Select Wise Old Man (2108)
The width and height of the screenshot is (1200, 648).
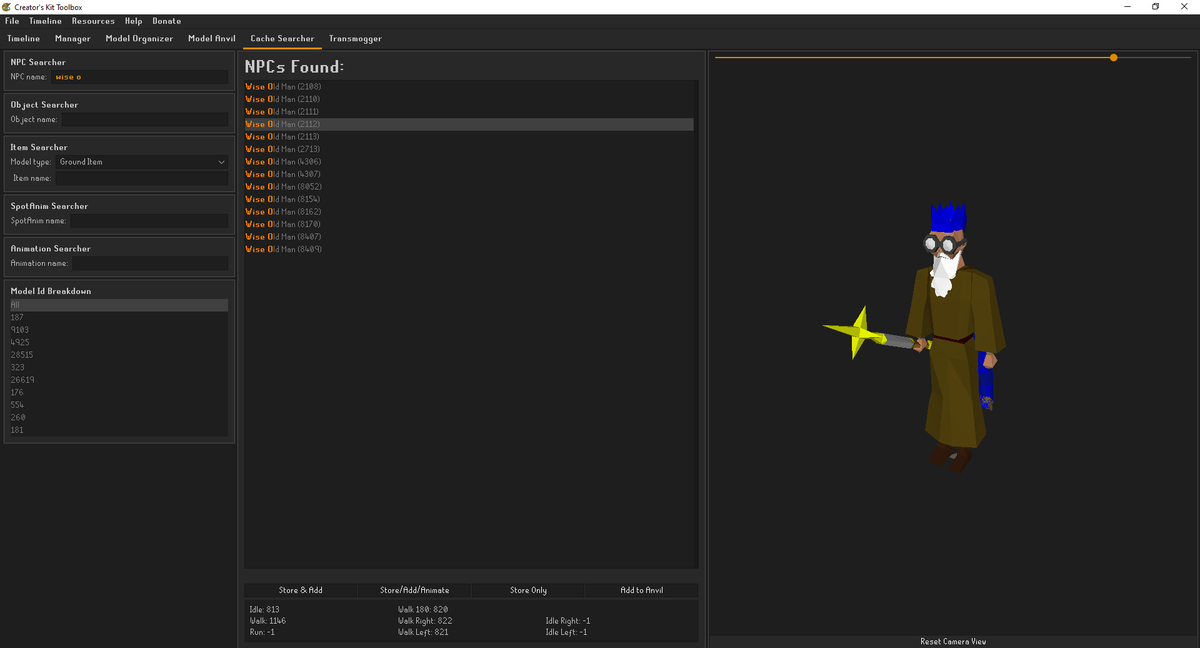469,87
